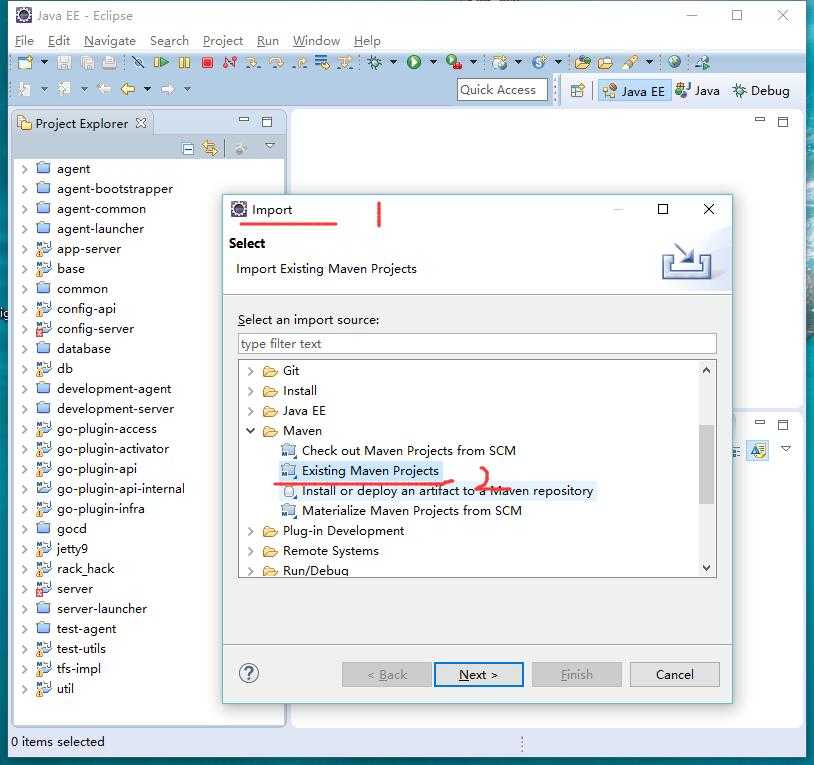Viewport: 814px width, 765px height.
Task: Expand the config-server project node
Action: point(24,329)
